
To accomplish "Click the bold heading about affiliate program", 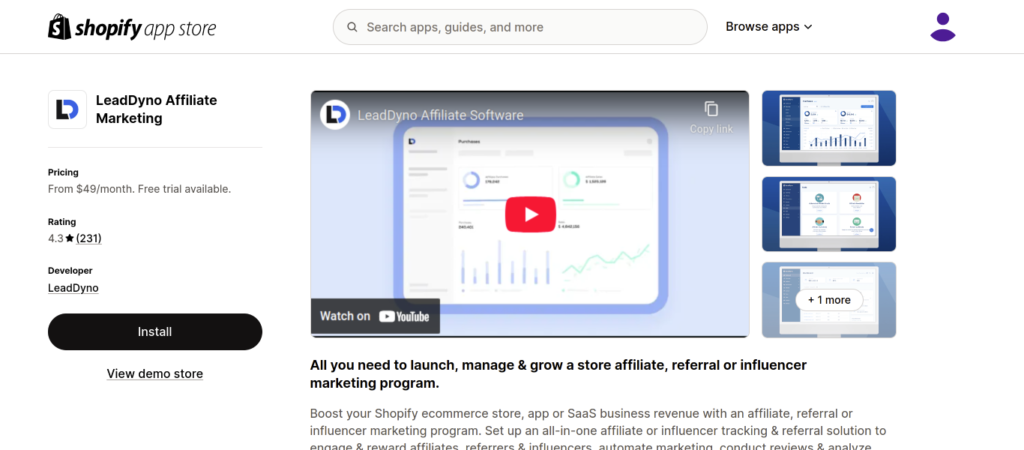I will (558, 374).
